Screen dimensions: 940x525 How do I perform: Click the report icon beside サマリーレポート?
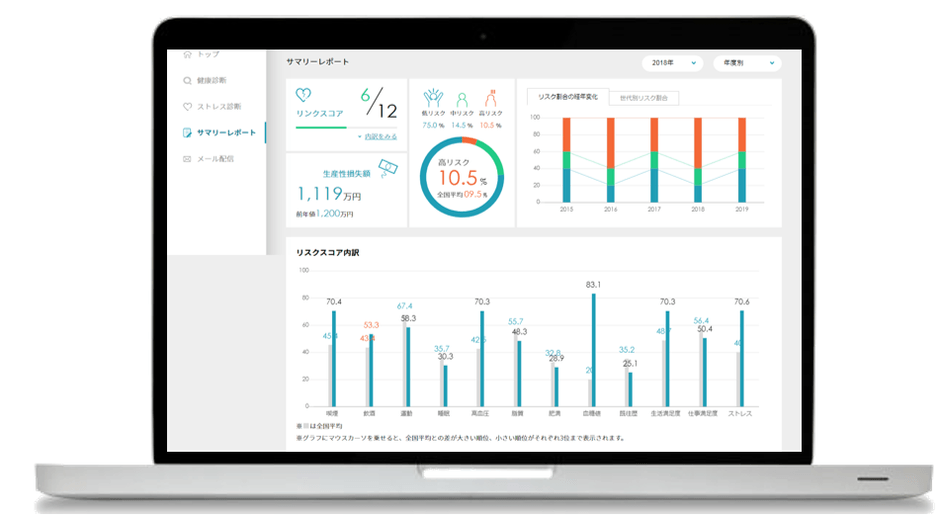click(x=188, y=132)
